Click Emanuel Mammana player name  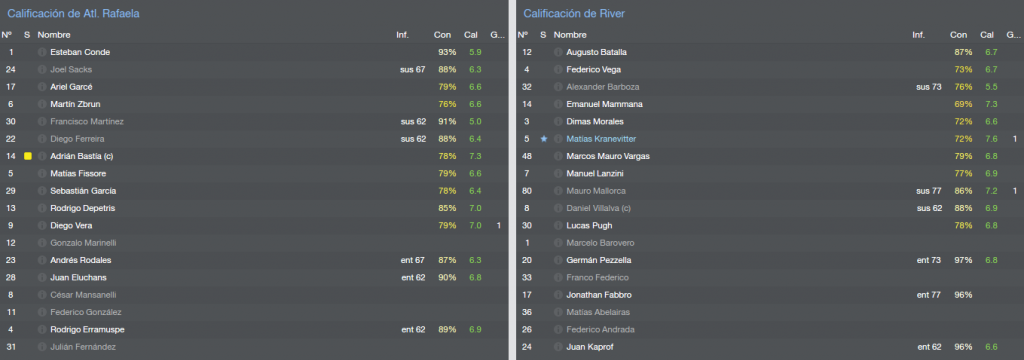(x=604, y=104)
